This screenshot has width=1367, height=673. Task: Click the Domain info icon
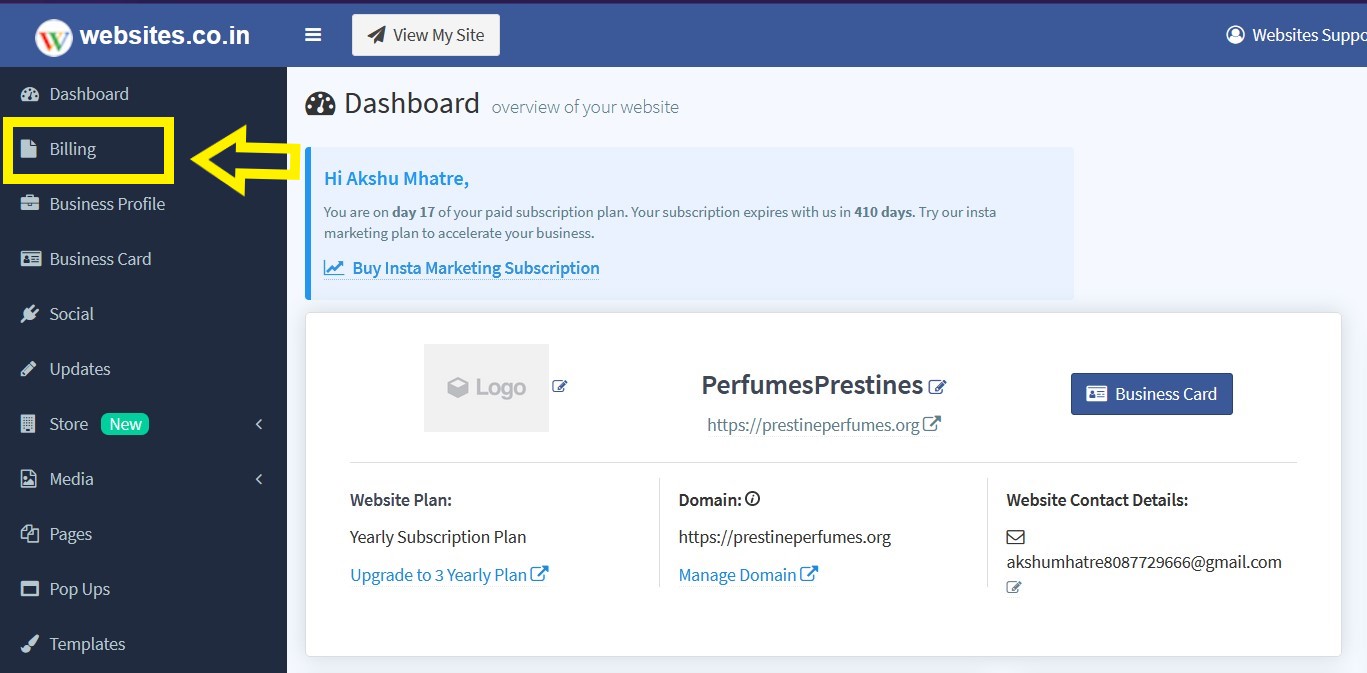[753, 499]
